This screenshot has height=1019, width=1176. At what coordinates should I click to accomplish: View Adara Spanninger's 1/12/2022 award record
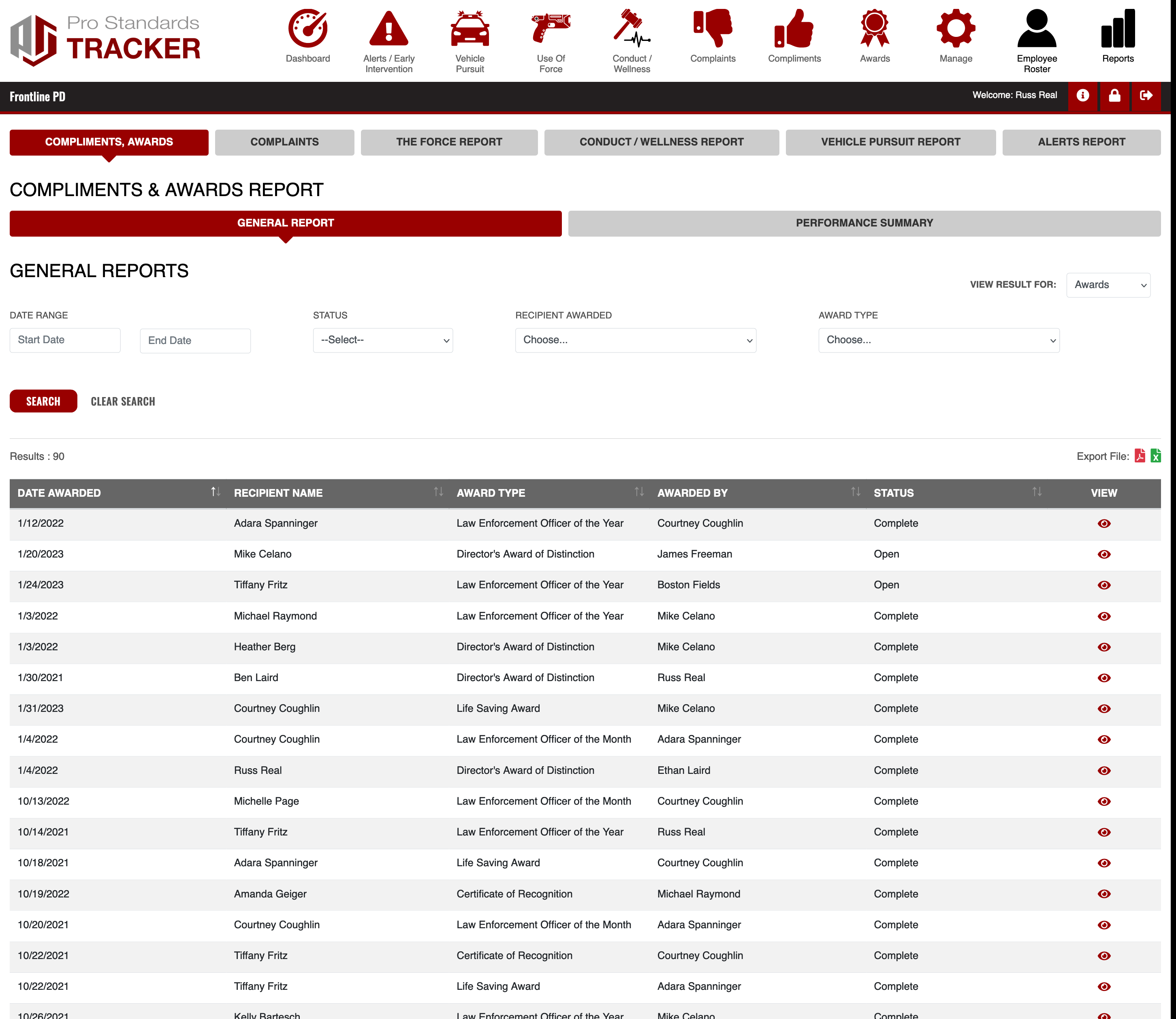(1104, 524)
